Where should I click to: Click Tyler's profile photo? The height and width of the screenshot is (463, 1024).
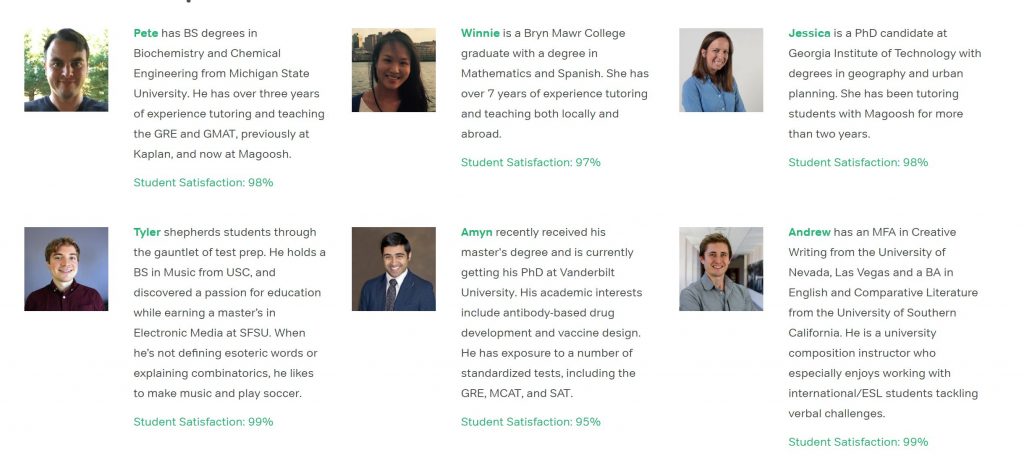pos(66,269)
